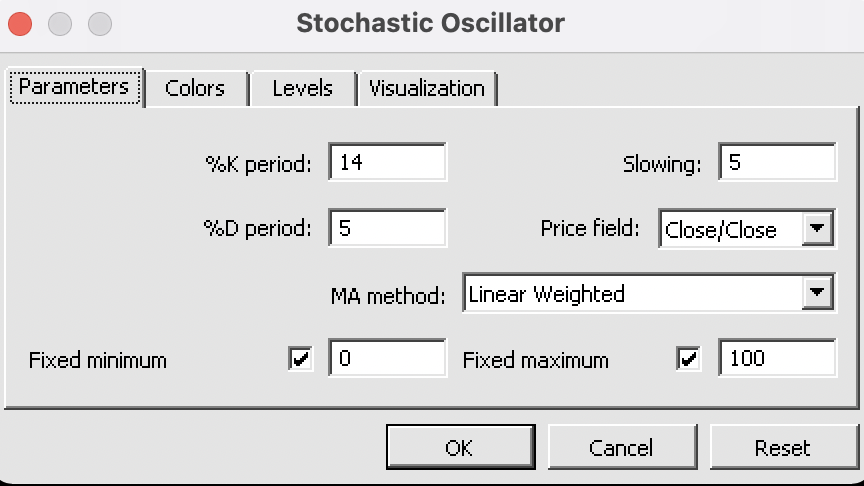Click the red close window button

(x=20, y=22)
